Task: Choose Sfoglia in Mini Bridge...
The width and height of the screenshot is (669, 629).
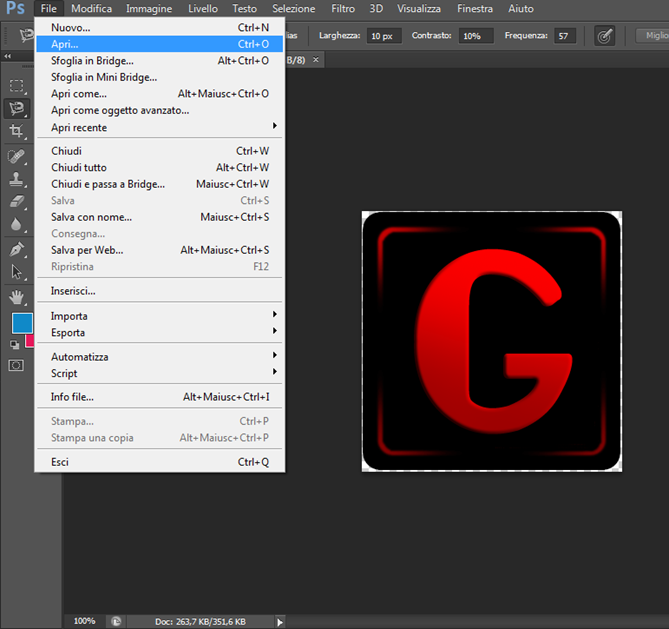Action: pos(159,77)
